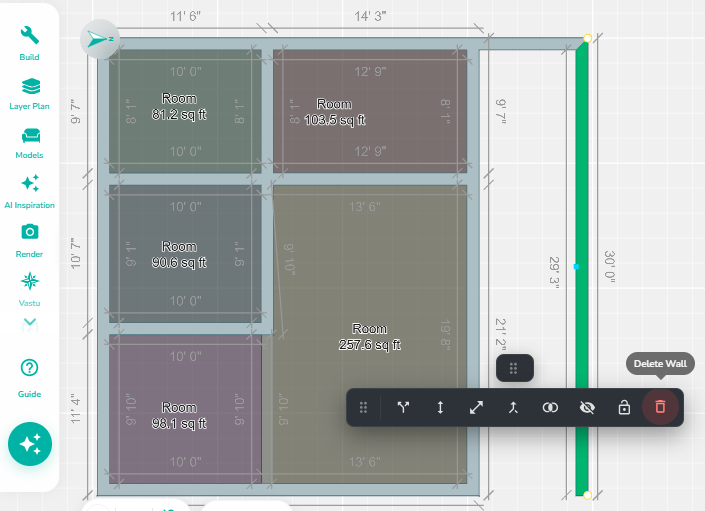
Task: Expand the sidebar chevron below Vastu
Action: (30, 324)
